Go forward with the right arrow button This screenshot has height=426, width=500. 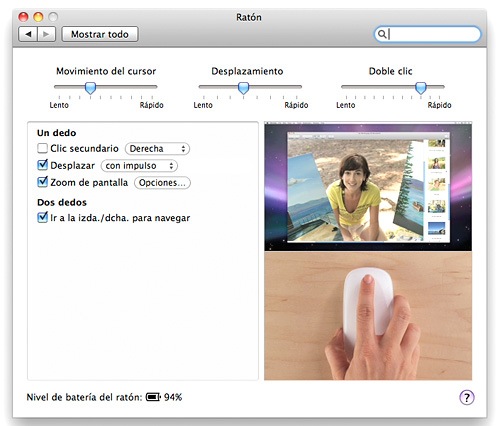coord(46,34)
